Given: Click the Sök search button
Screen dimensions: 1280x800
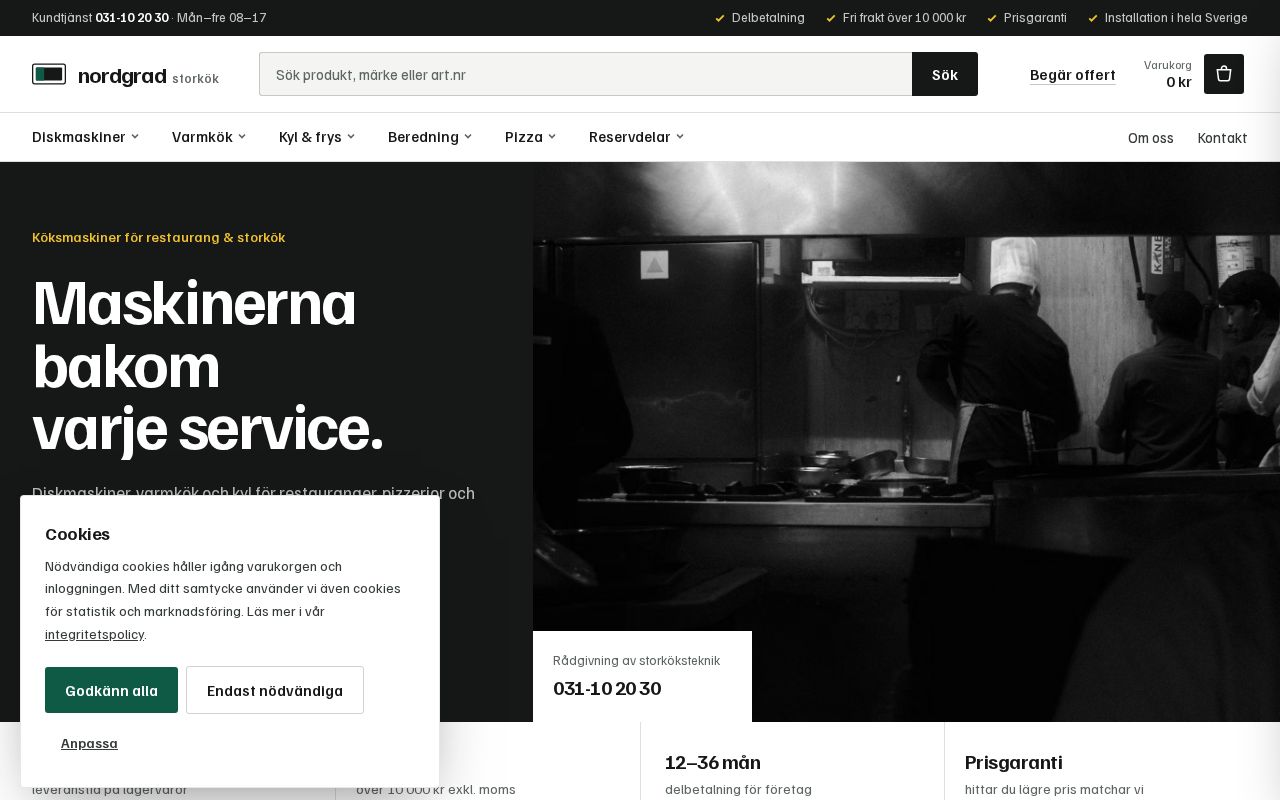Looking at the screenshot, I should (945, 74).
